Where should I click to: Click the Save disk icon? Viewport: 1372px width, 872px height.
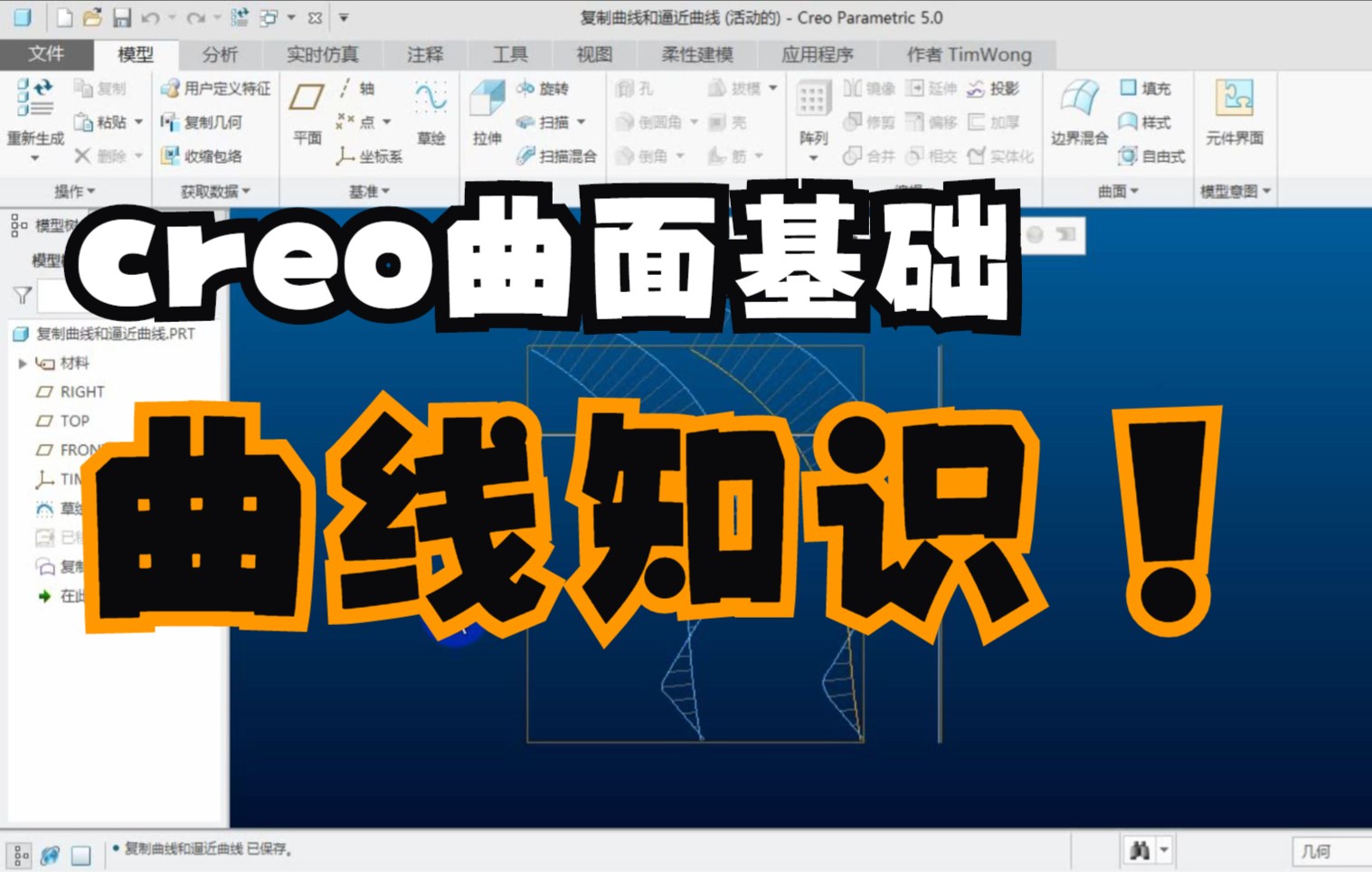[121, 17]
